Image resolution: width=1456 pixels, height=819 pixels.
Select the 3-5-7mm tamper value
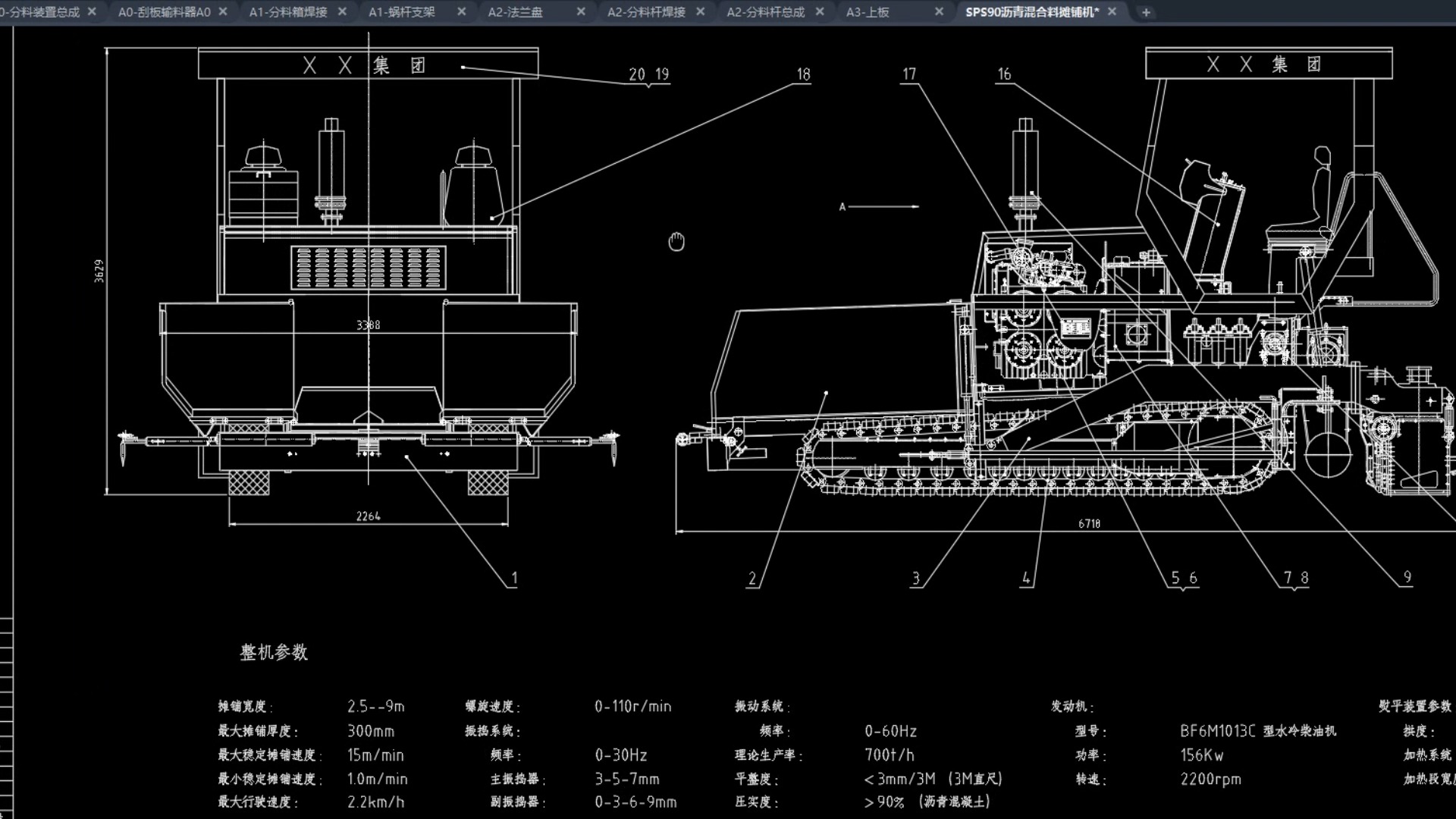click(x=627, y=780)
